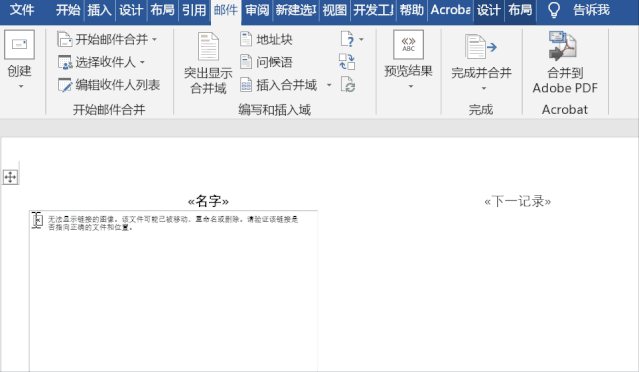Switch to the 审阅 ribbon tab

coord(257,10)
